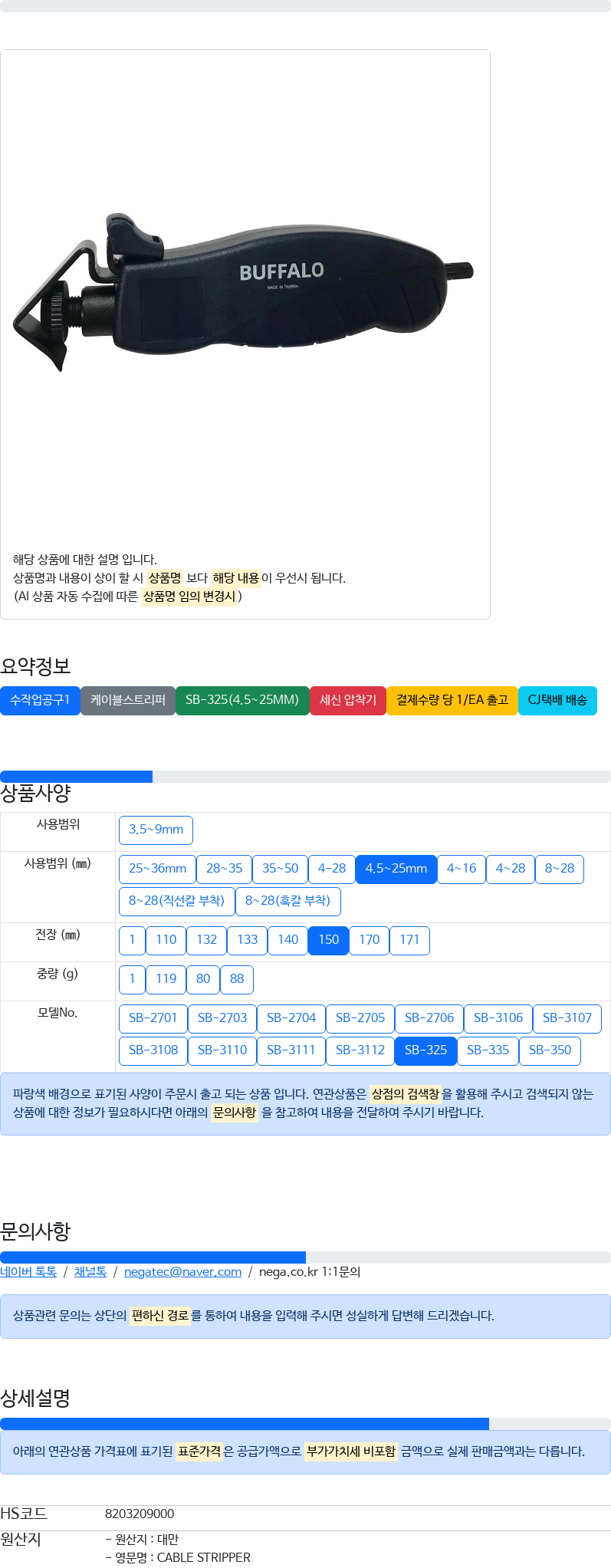Screen dimensions: 611x1568
Task: Select the highlighted 4.5~25mm option
Action: (396, 869)
